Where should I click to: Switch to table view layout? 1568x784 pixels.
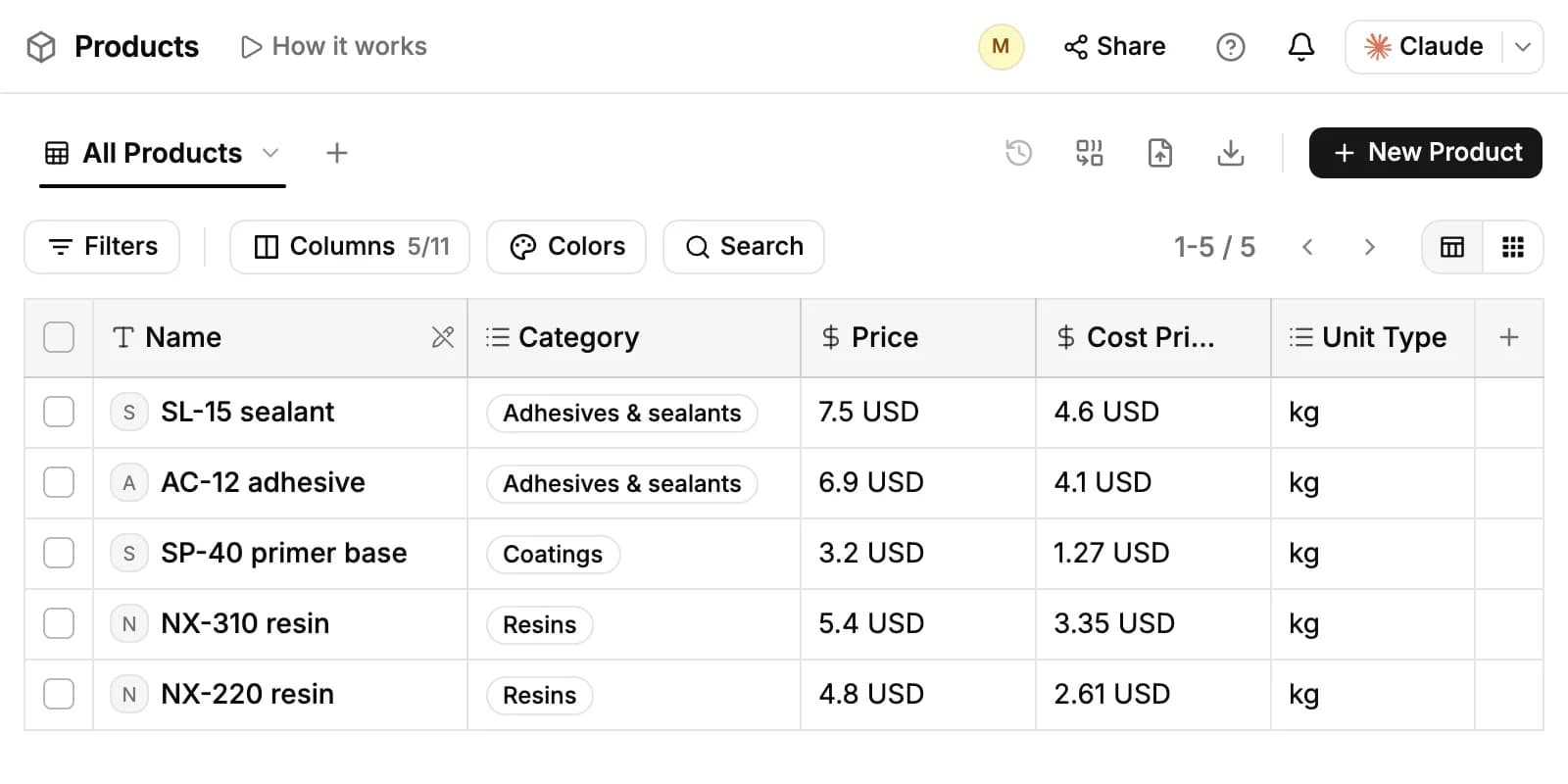click(x=1452, y=247)
